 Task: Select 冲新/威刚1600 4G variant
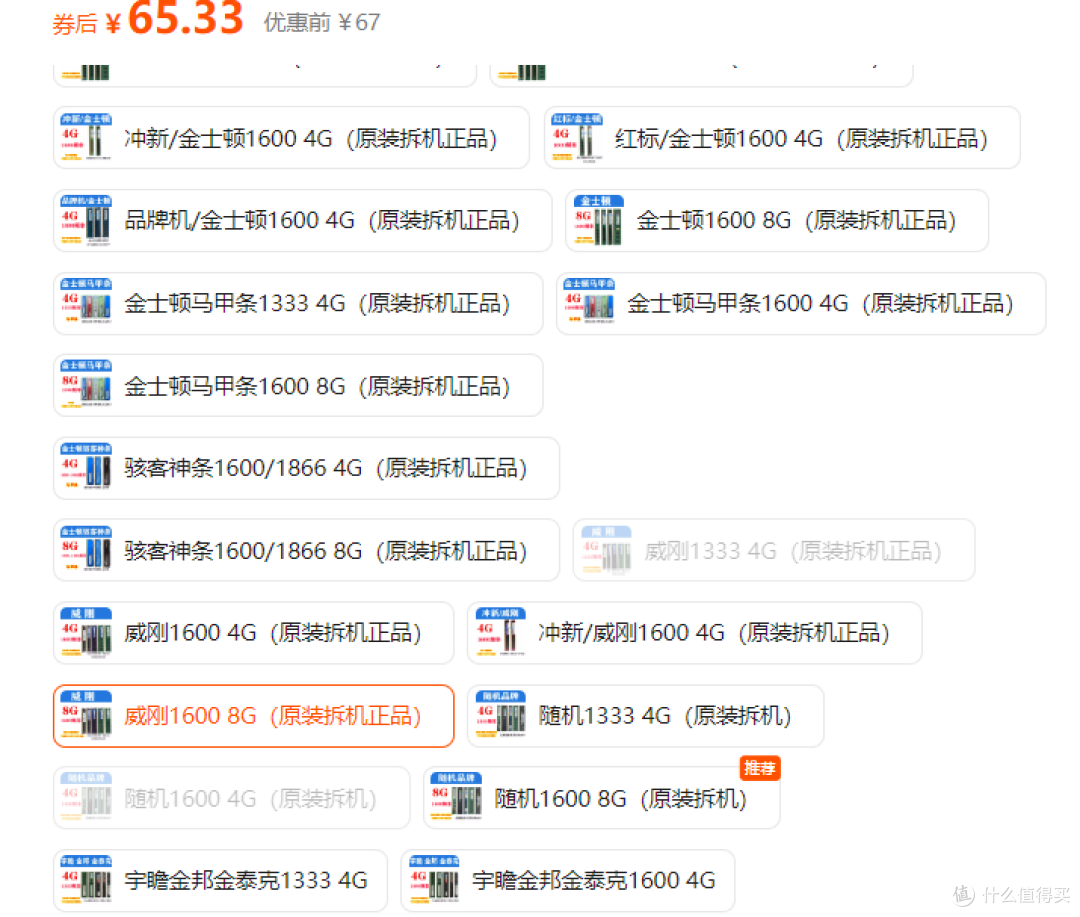[x=694, y=632]
